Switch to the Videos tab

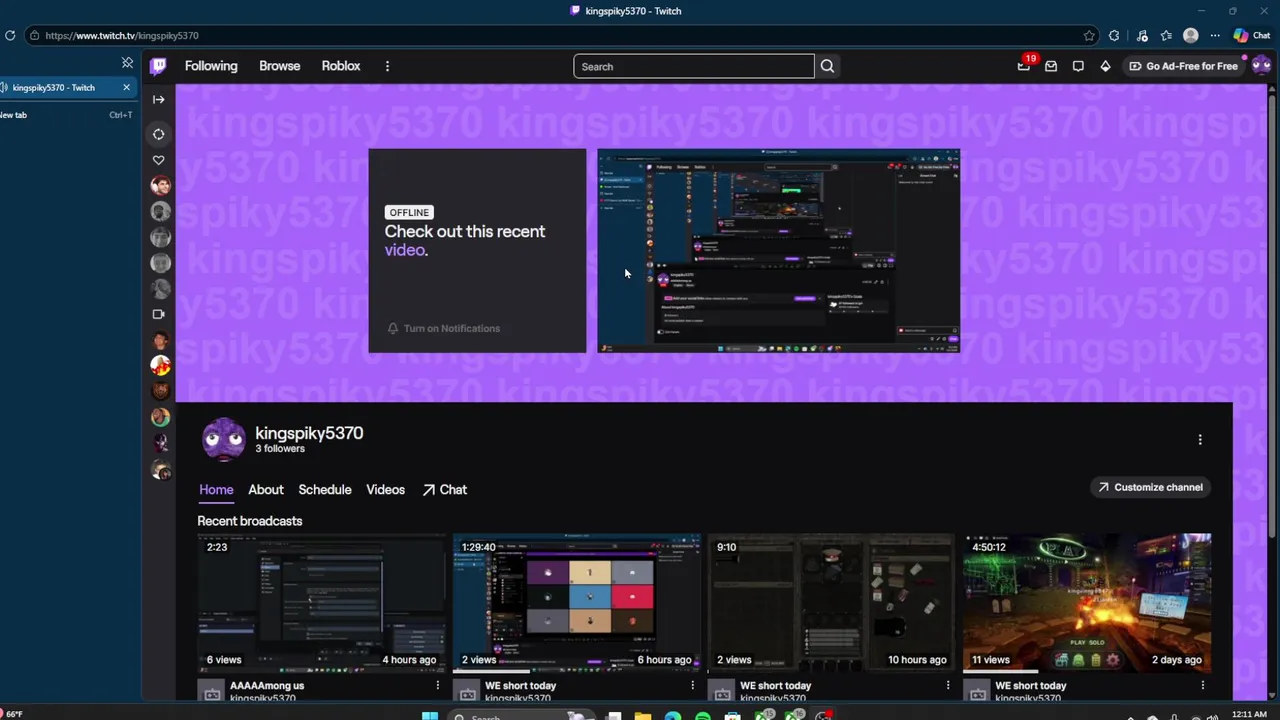385,490
